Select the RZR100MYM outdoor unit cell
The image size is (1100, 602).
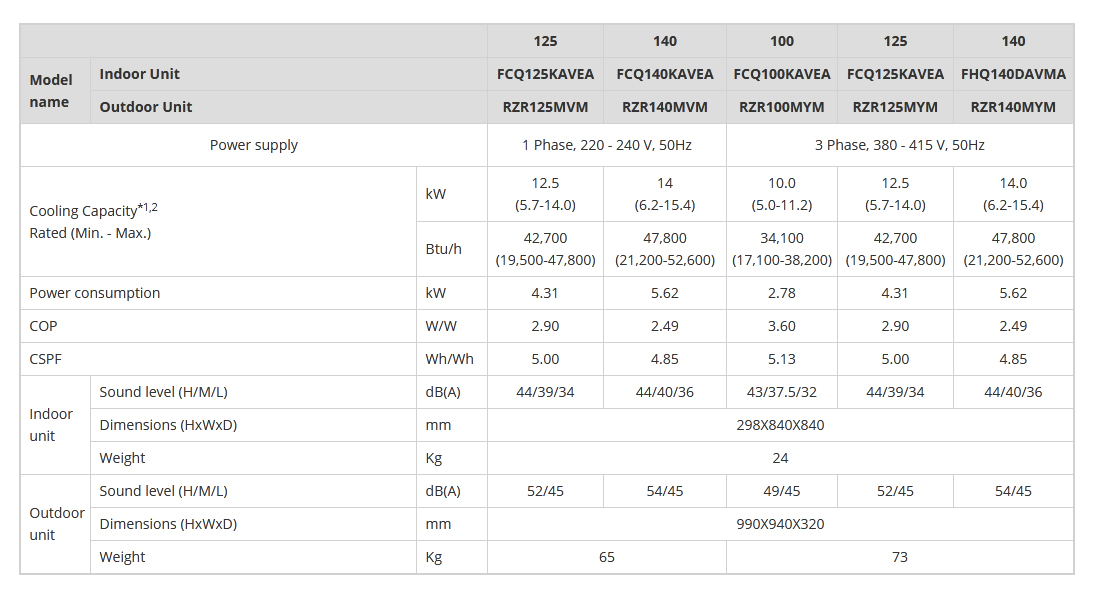coord(782,107)
